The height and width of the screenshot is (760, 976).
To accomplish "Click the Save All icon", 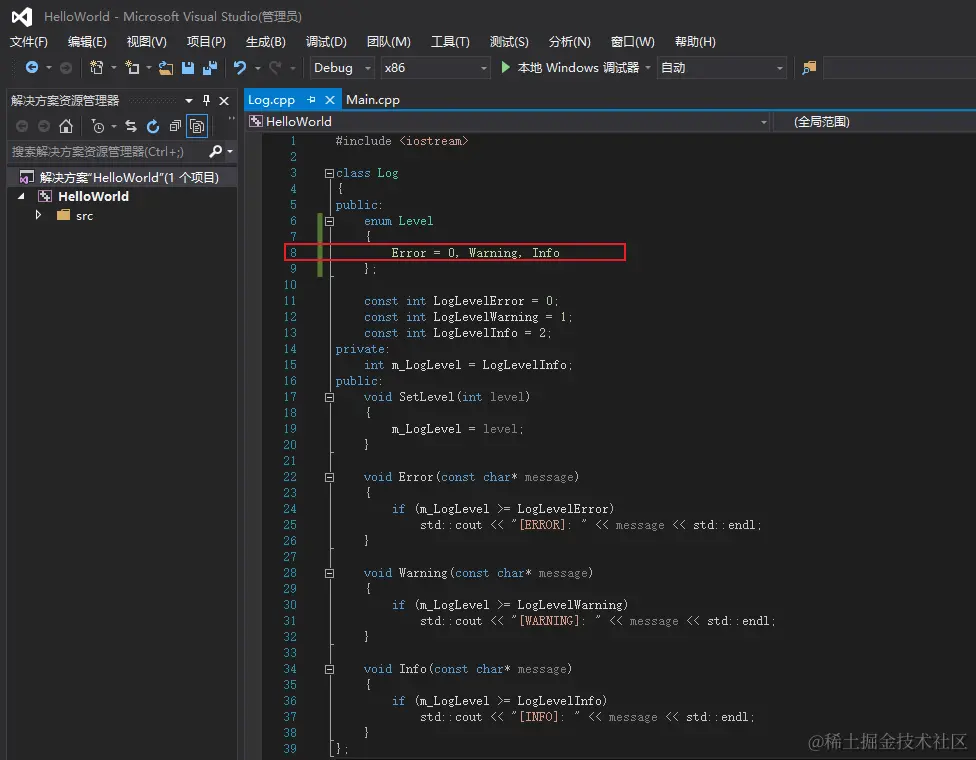I will coord(210,68).
